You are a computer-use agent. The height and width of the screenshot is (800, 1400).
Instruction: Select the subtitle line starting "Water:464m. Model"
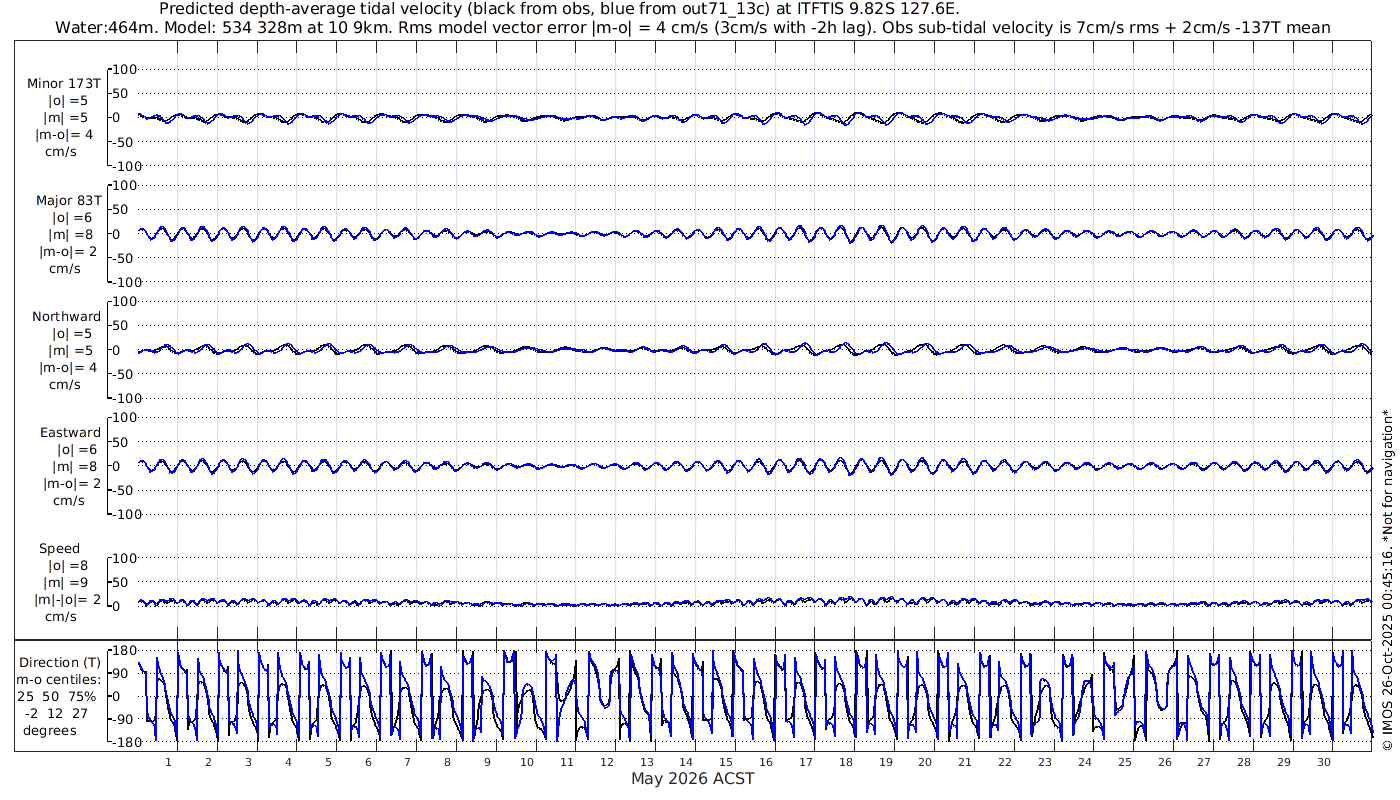695,27
